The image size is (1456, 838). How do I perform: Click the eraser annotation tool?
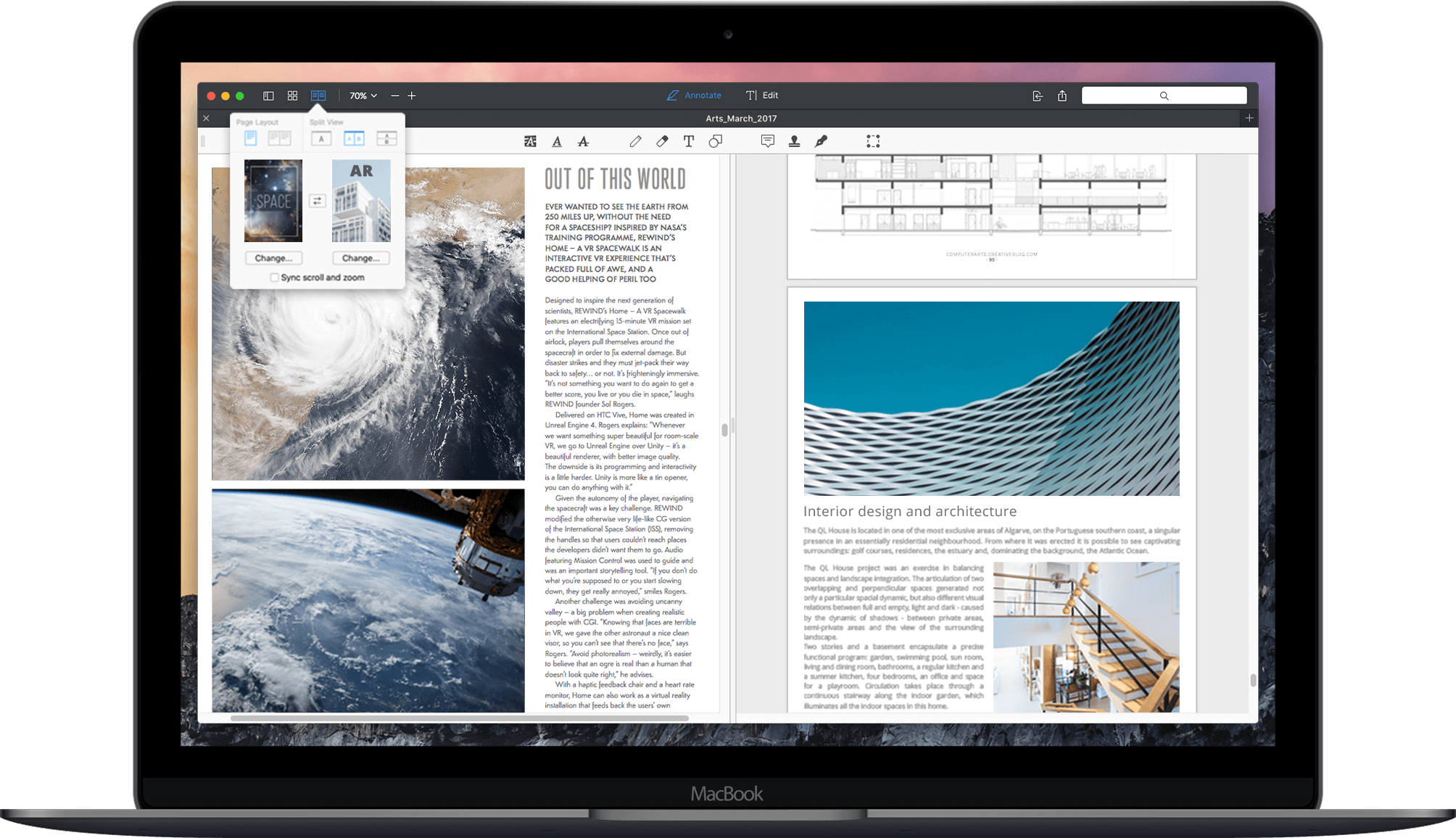pyautogui.click(x=661, y=141)
